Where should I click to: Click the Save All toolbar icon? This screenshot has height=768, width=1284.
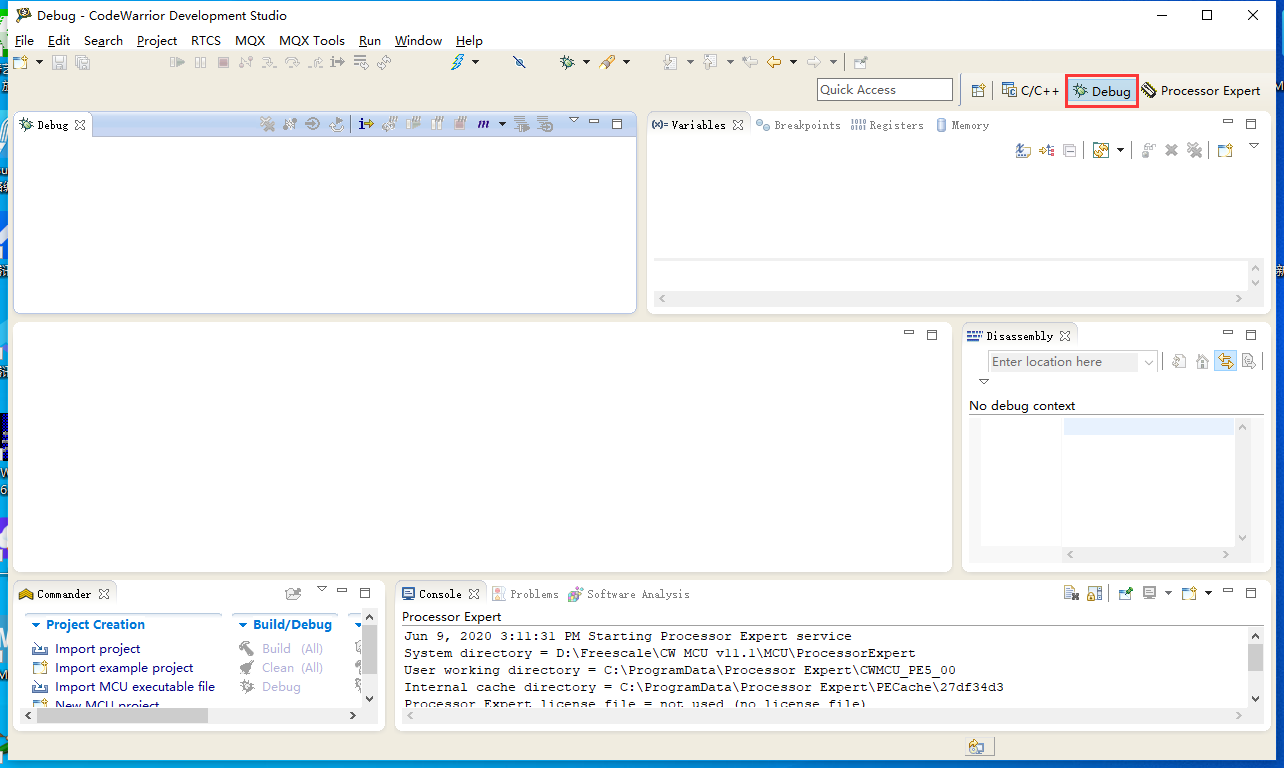(x=82, y=62)
